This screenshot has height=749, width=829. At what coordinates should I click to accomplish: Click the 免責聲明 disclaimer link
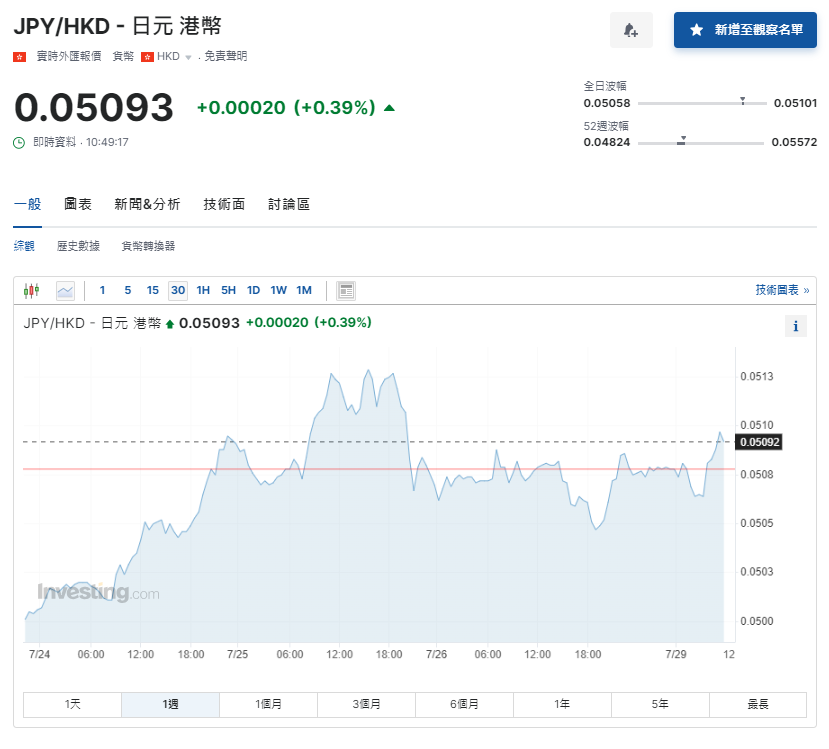tap(225, 56)
